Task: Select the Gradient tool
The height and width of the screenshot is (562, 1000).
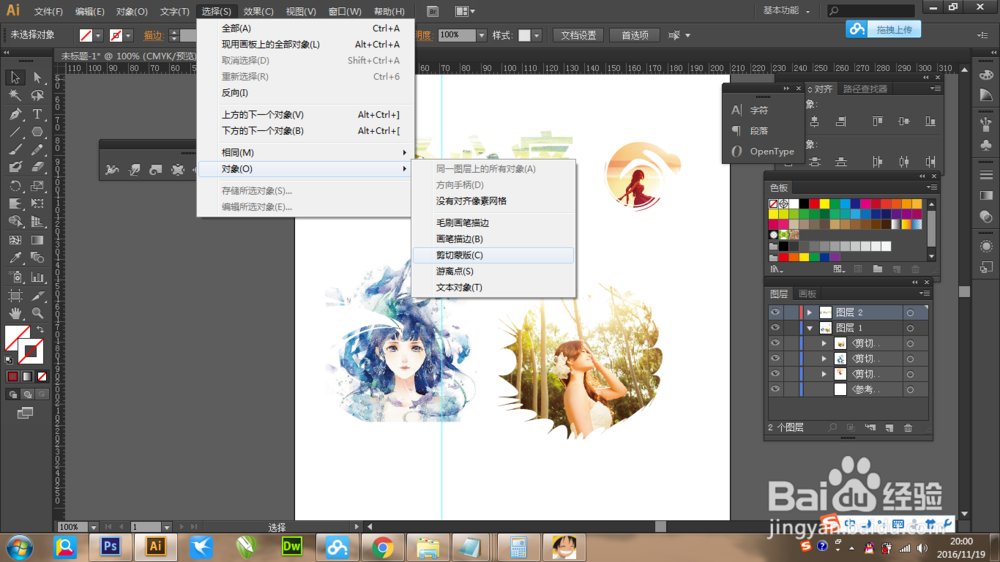Action: pos(37,240)
